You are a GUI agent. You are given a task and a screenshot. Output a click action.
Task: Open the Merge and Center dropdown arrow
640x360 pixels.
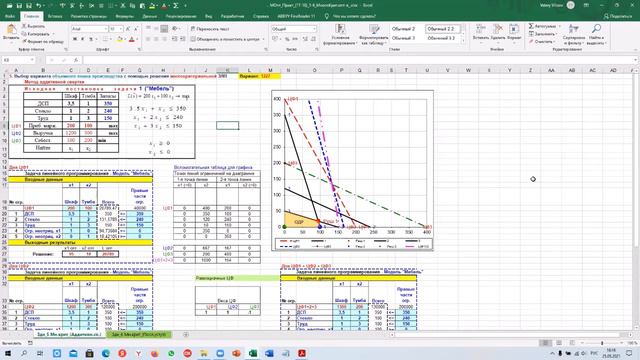(263, 39)
